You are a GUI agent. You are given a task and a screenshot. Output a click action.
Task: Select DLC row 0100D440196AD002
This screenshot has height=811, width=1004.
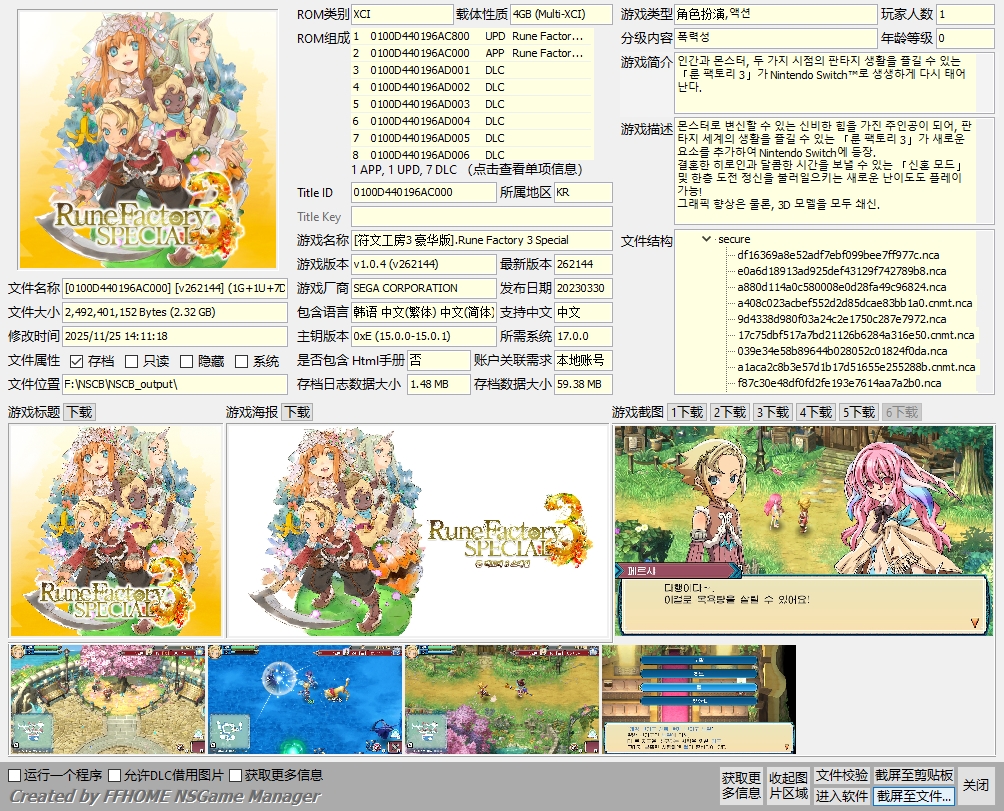click(472, 87)
